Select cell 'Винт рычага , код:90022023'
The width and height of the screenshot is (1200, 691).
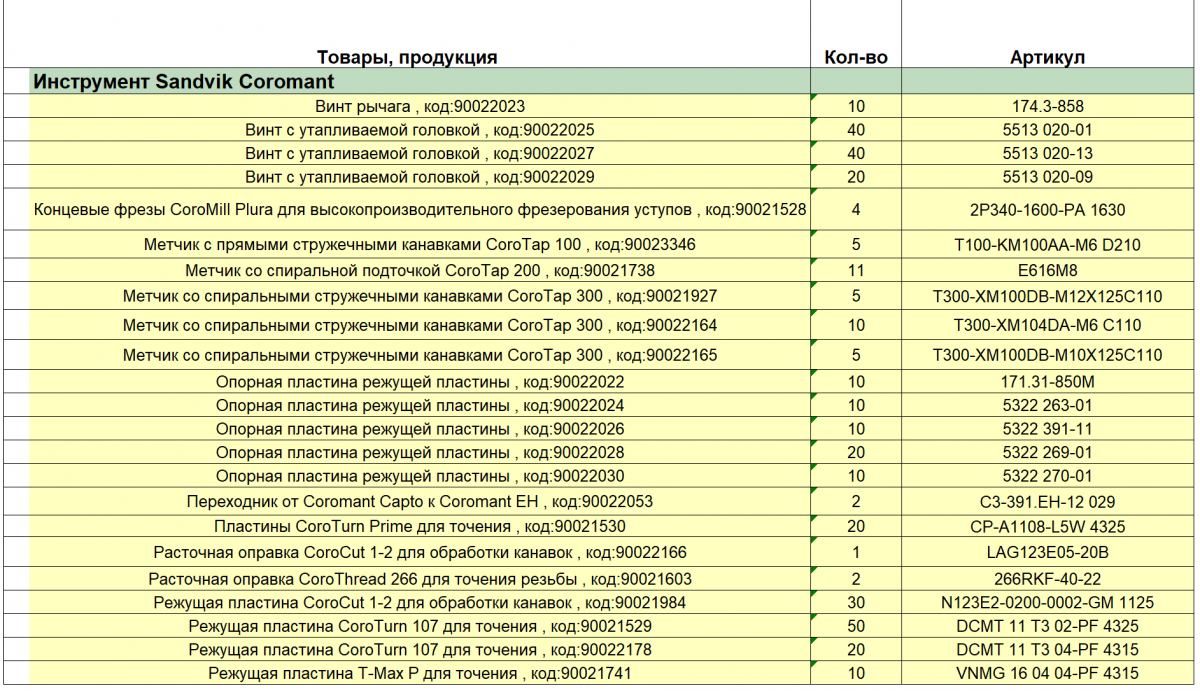click(x=419, y=106)
